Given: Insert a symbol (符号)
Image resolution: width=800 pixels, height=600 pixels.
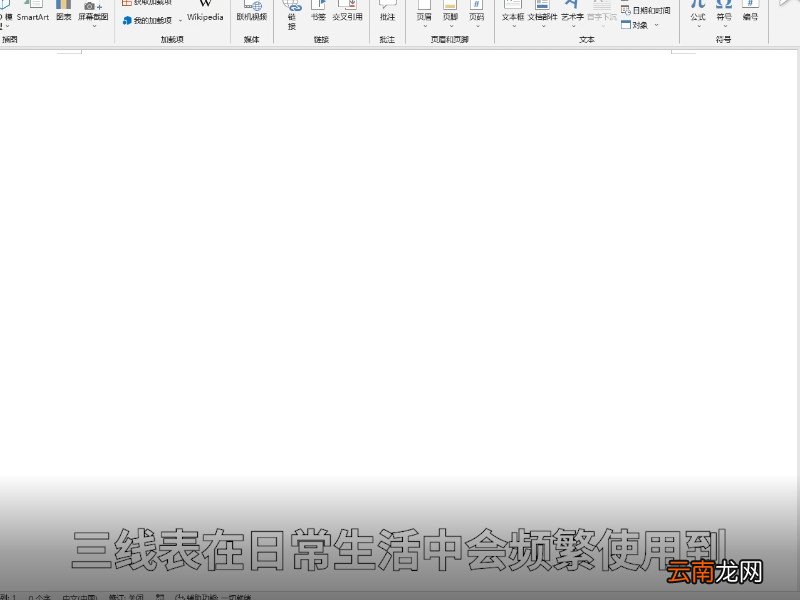Looking at the screenshot, I should (x=724, y=13).
